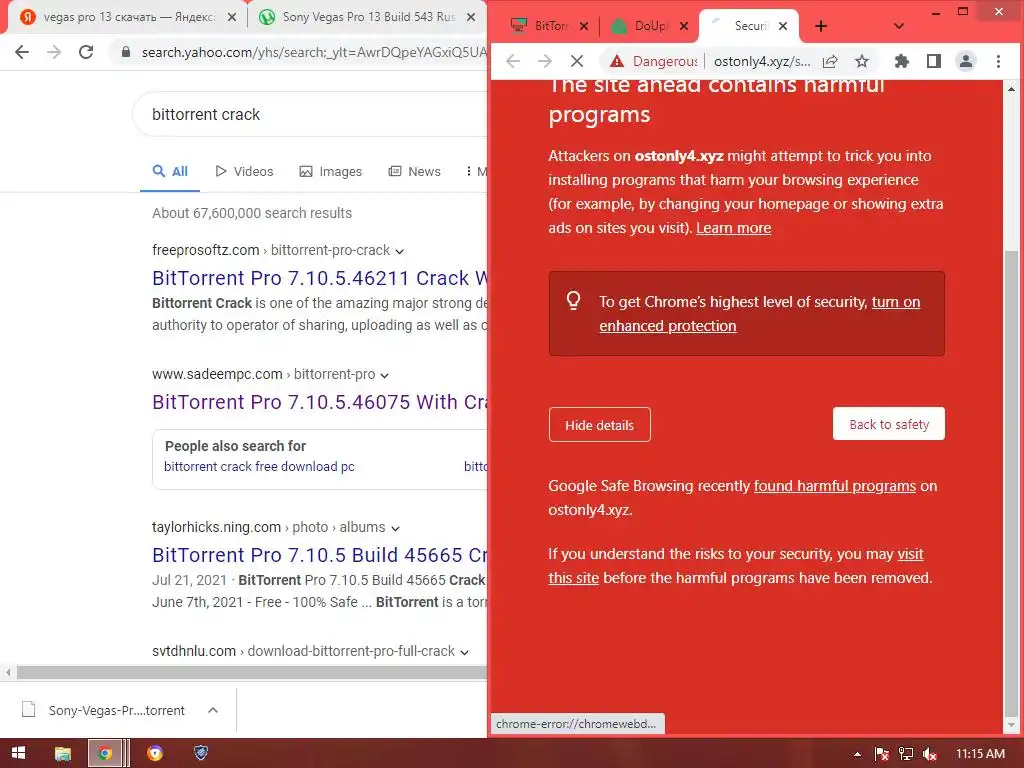Expand dropdown next to svtdhnlu.com result
Image resolution: width=1024 pixels, height=768 pixels.
(x=464, y=652)
